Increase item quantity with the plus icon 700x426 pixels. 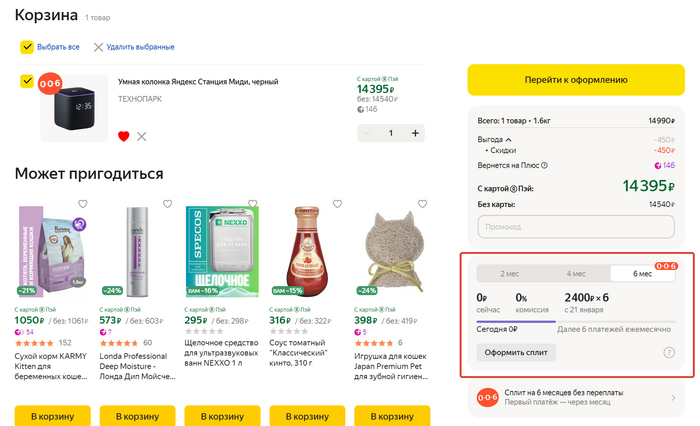416,132
